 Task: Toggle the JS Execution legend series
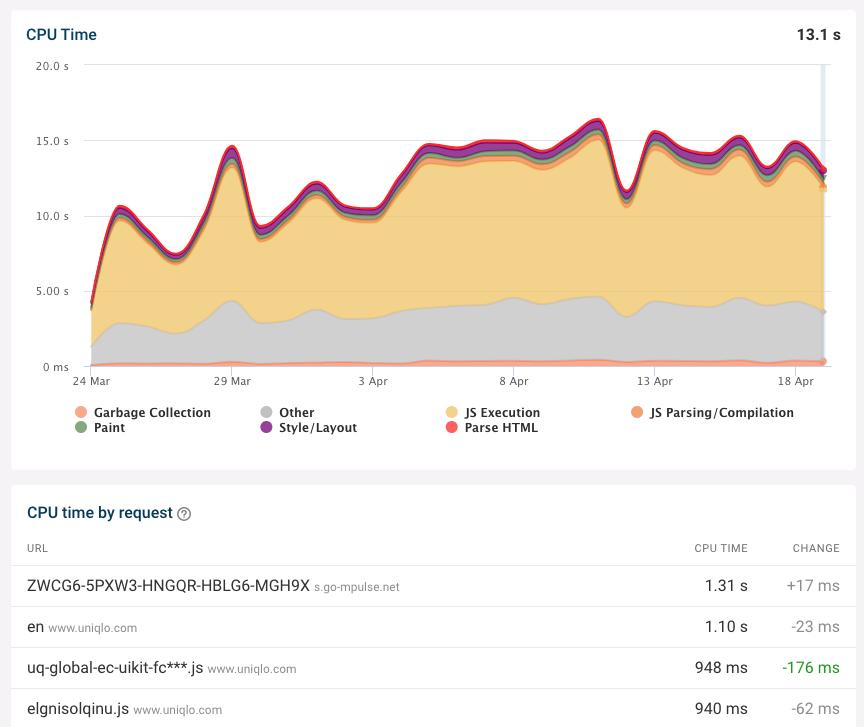[493, 412]
